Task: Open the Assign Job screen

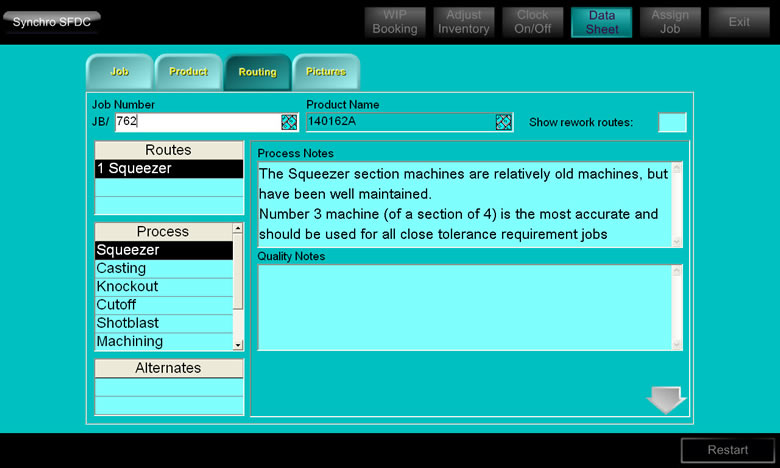Action: [670, 22]
